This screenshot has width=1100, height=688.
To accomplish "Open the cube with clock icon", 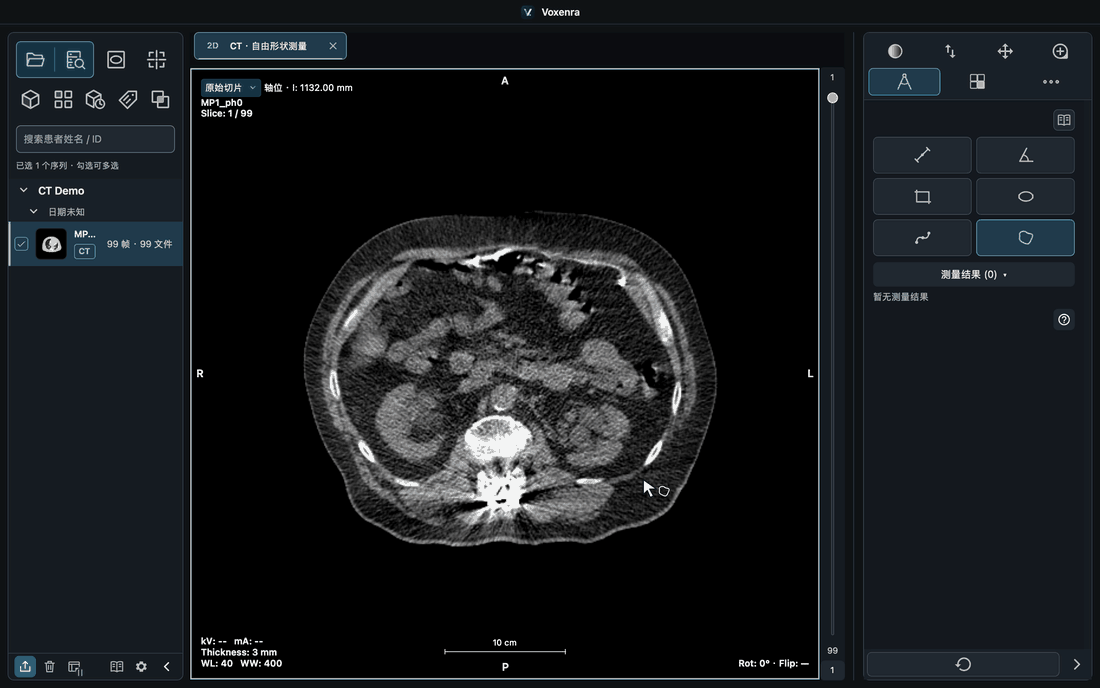I will pyautogui.click(x=95, y=100).
